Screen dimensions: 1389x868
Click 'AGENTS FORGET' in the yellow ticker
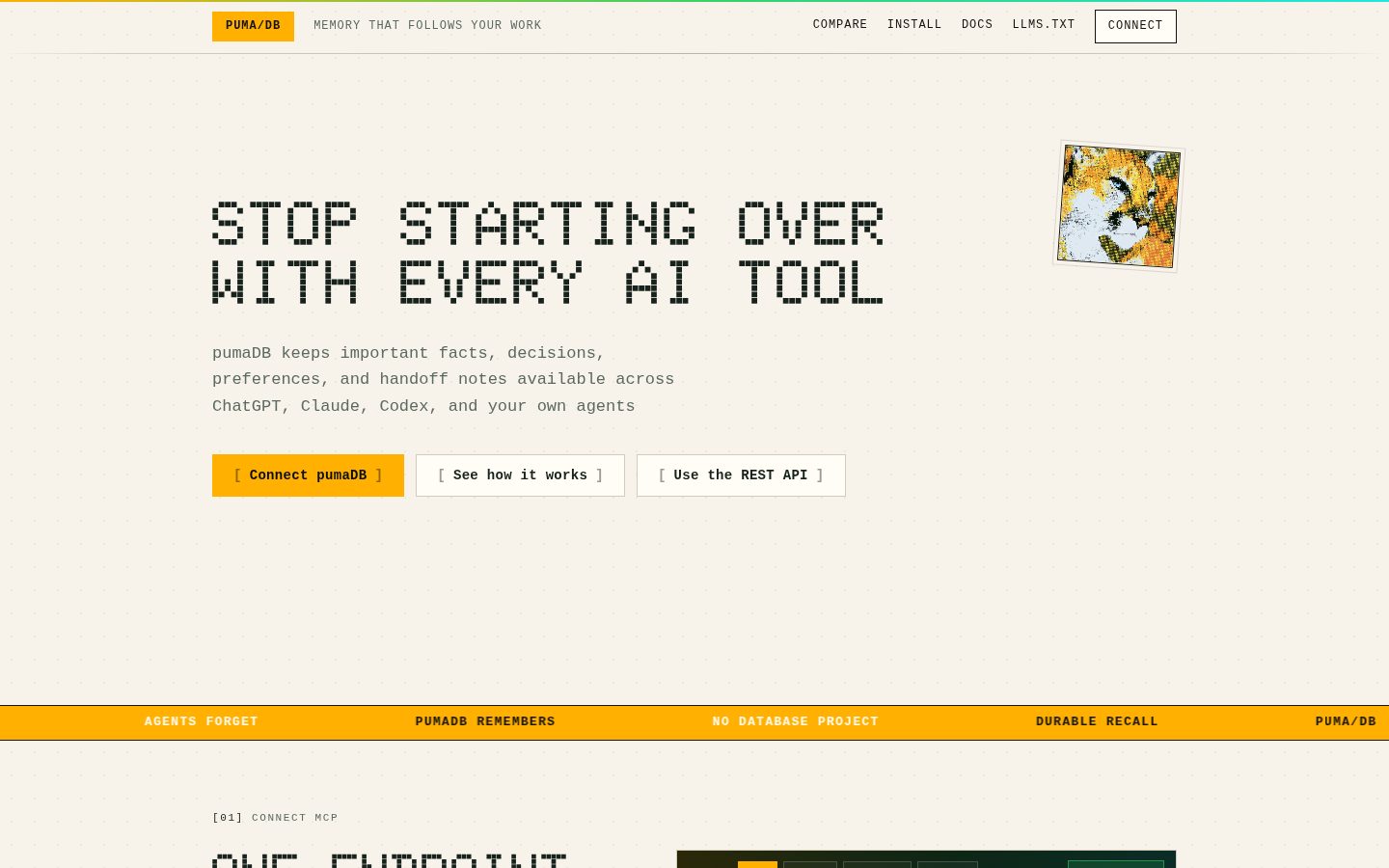[x=202, y=721]
